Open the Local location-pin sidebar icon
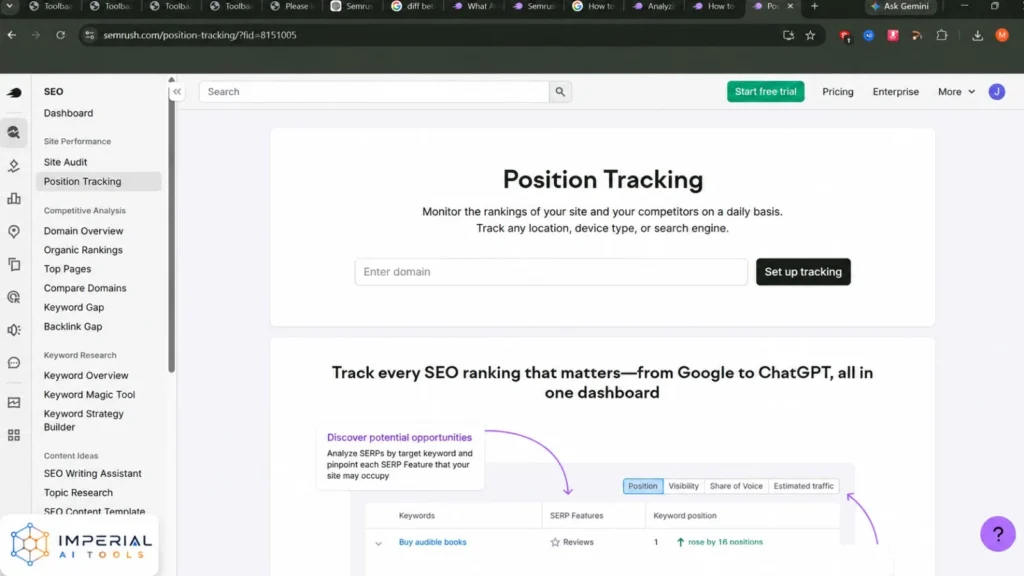1024x576 pixels. click(x=14, y=231)
